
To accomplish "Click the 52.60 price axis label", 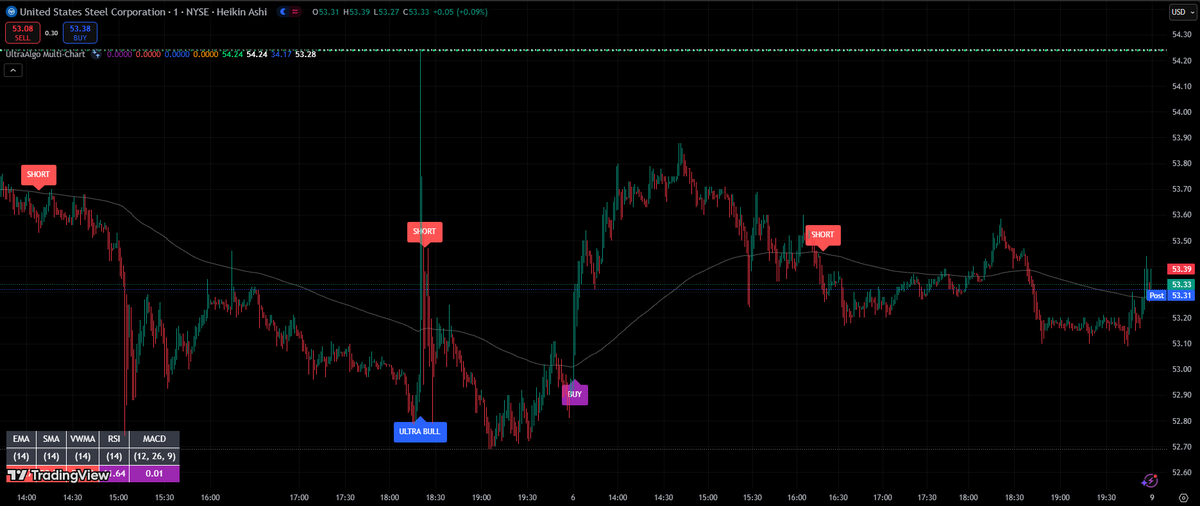I will 1181,472.
